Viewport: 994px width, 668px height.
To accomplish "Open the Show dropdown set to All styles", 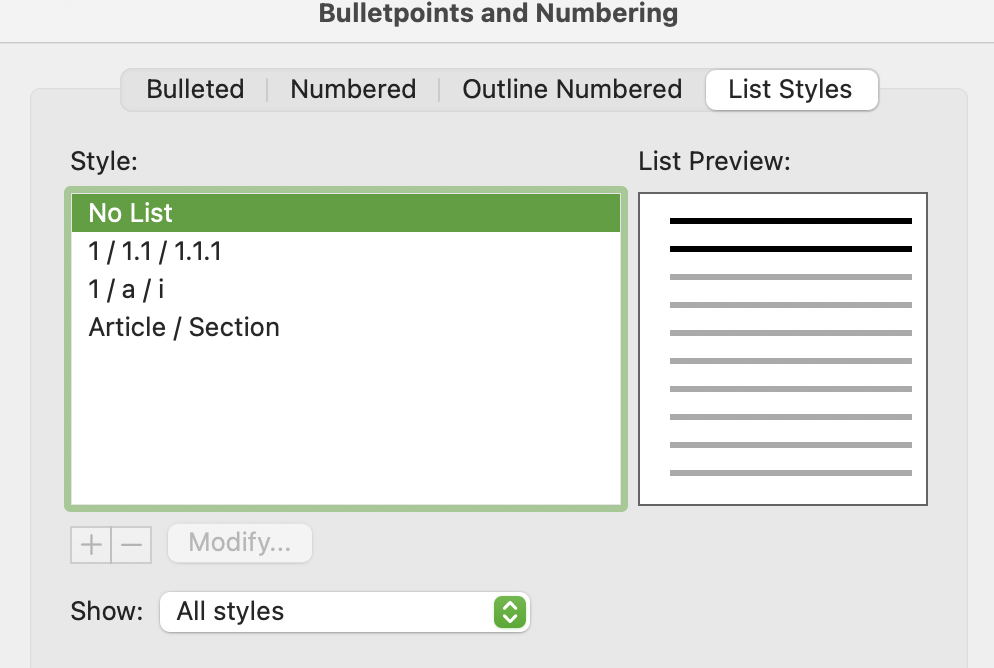I will [x=344, y=612].
